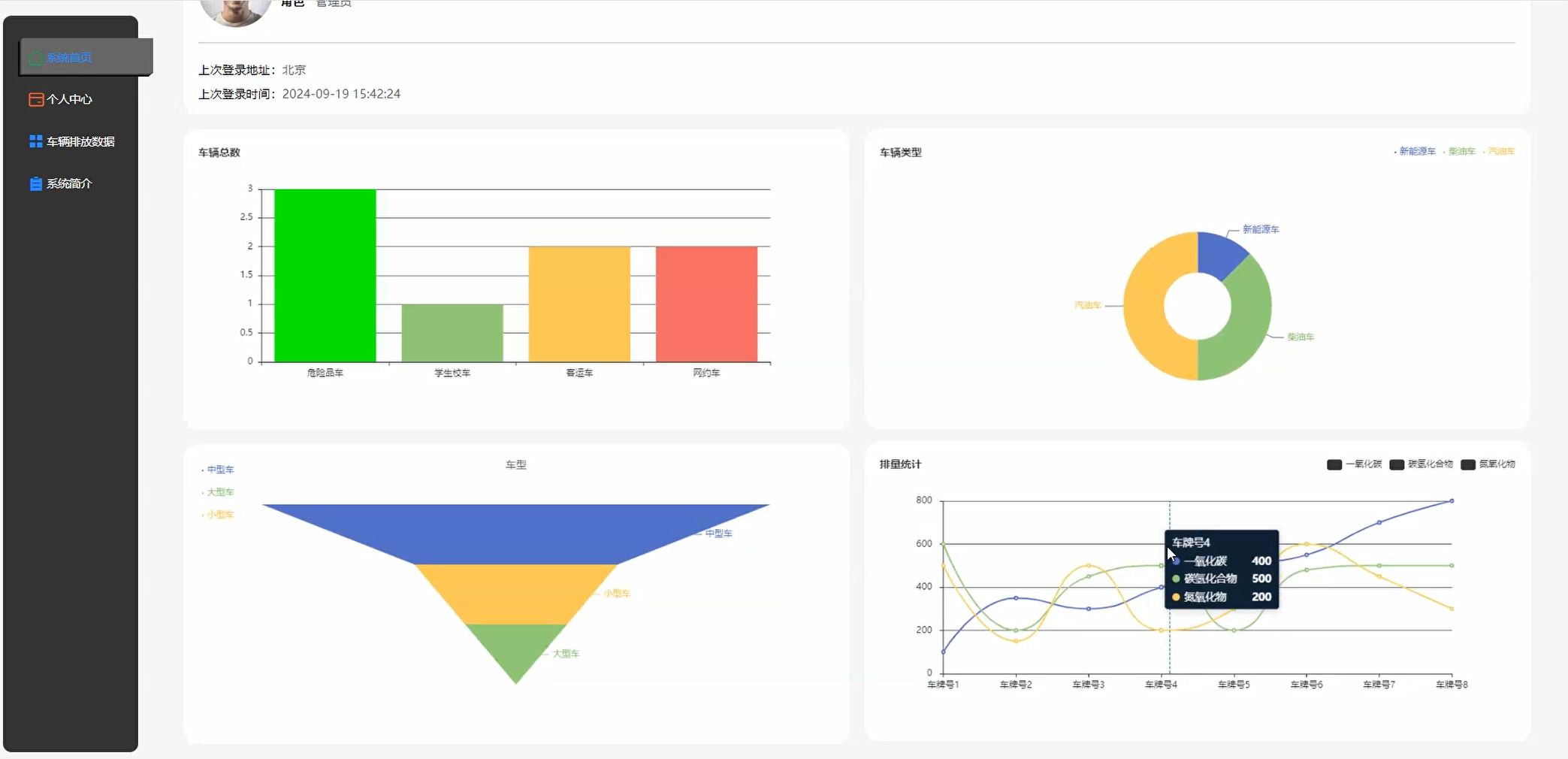This screenshot has height=759, width=1568.
Task: Click the 网约车 axis label
Action: coord(706,373)
